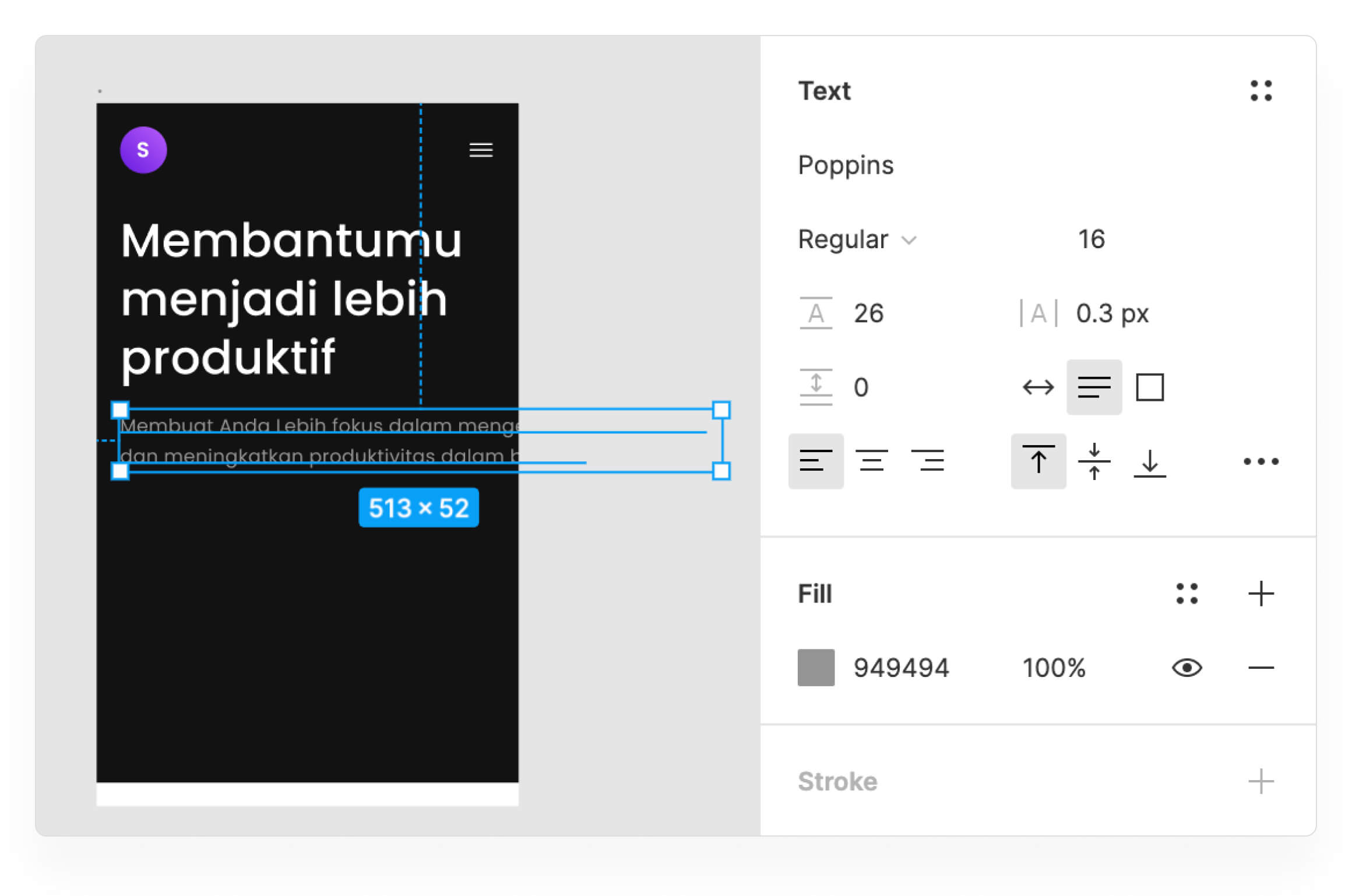Select auto width text resizing option
Viewport: 1352px width, 896px height.
pos(1038,387)
